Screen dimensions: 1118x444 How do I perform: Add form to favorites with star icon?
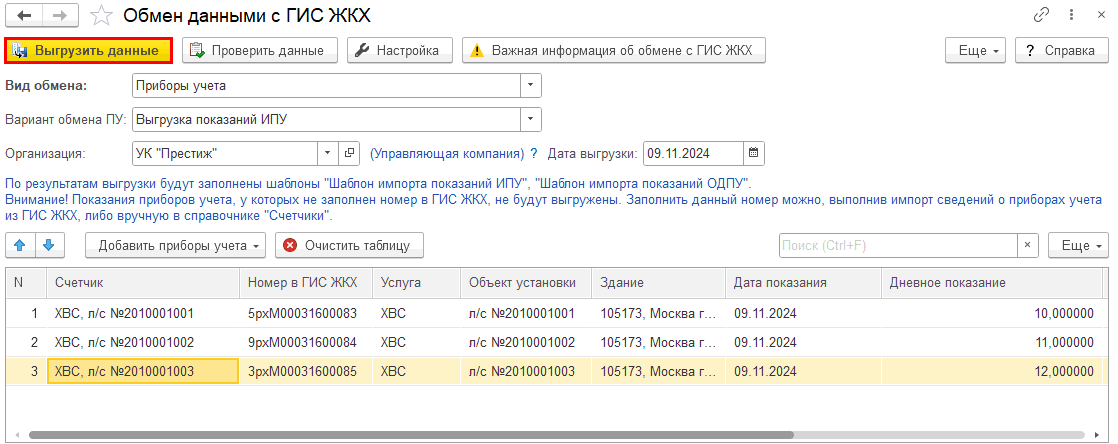pyautogui.click(x=101, y=15)
